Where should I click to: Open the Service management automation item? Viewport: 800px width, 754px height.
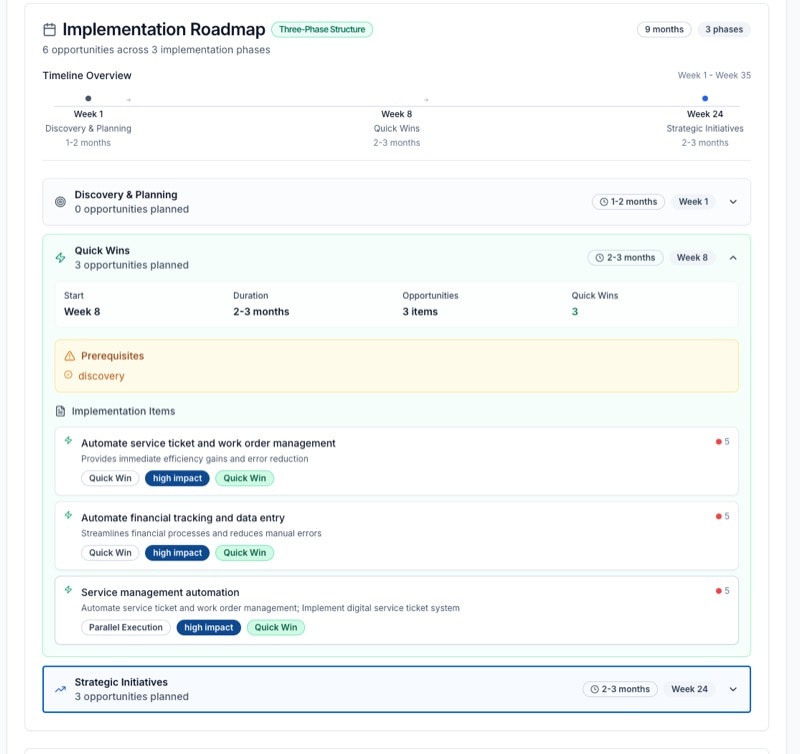point(160,592)
